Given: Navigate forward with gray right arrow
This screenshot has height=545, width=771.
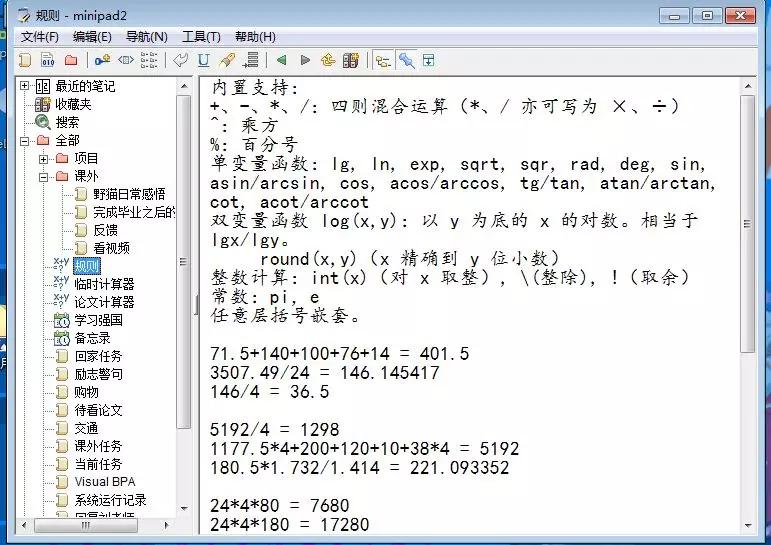Looking at the screenshot, I should point(305,61).
